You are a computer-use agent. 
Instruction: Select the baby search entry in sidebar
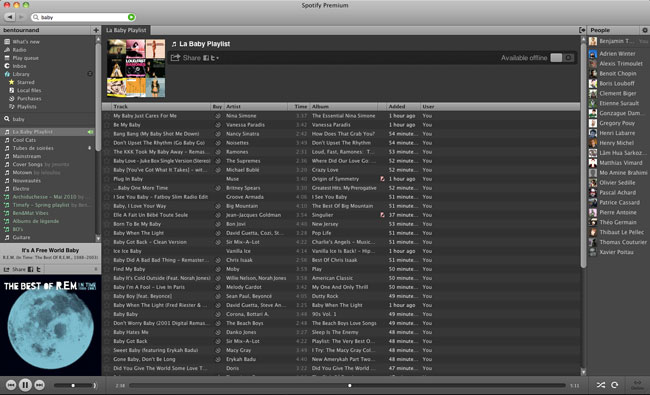(18, 119)
